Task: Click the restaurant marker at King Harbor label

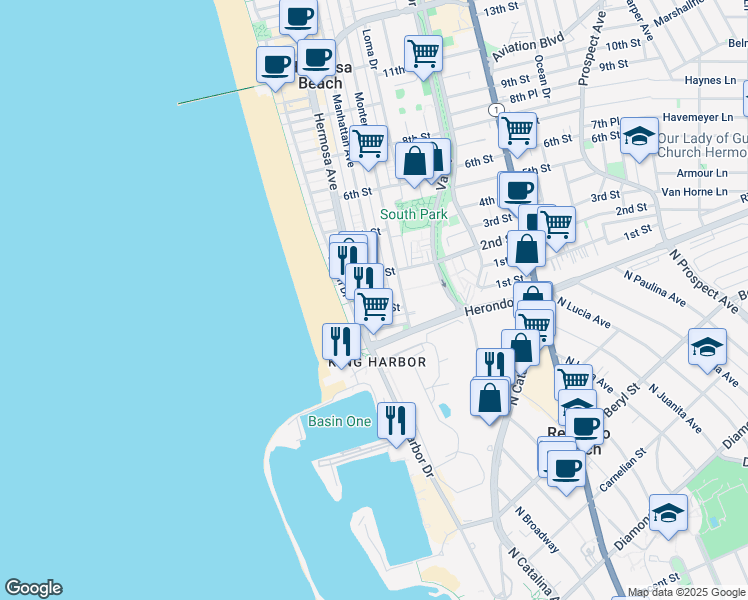Action: (x=341, y=343)
